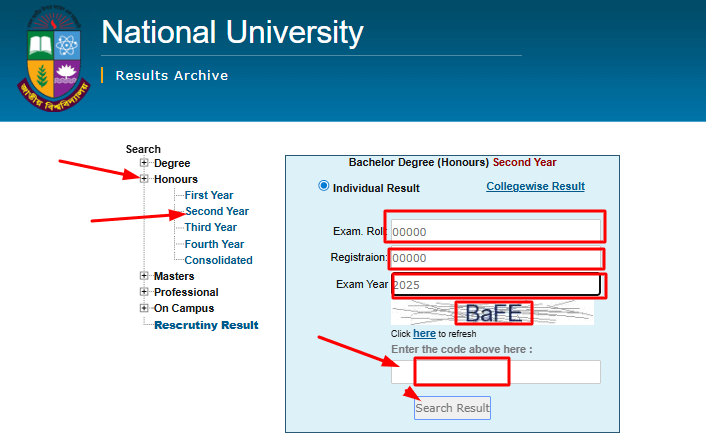Open Honours Second Year results

[x=217, y=211]
